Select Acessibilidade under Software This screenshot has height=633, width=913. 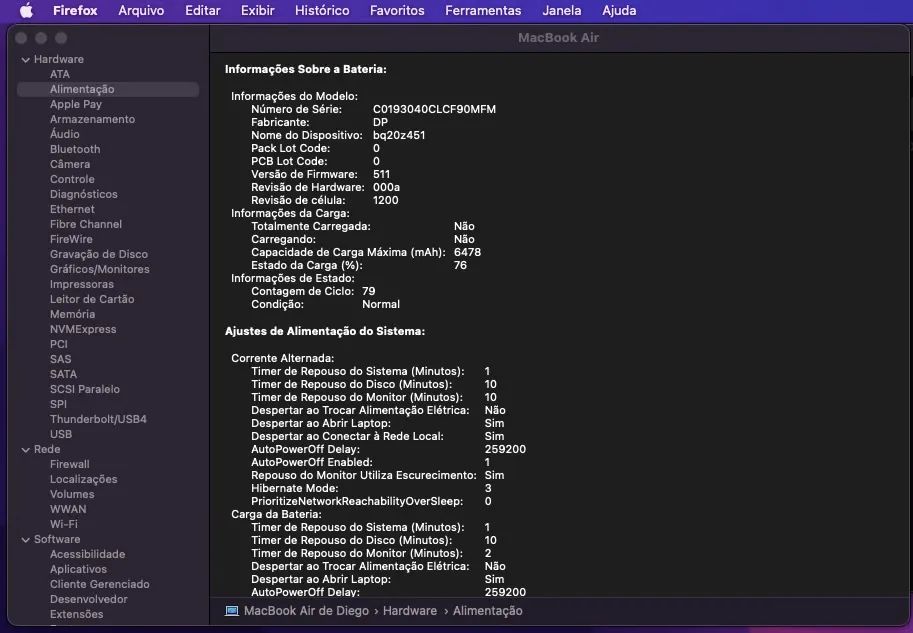pyautogui.click(x=88, y=554)
